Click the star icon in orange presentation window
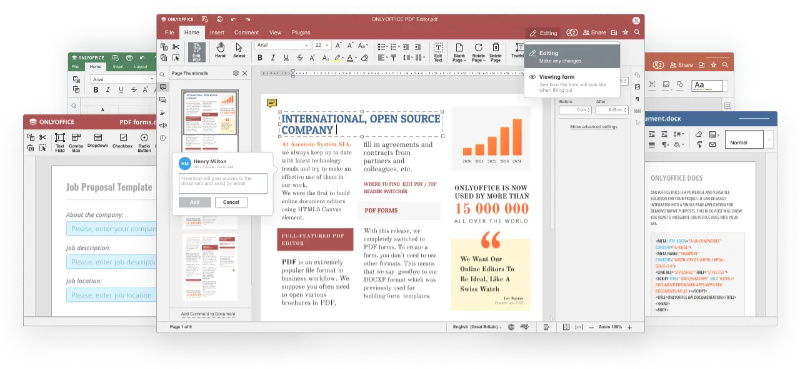 pos(713,65)
